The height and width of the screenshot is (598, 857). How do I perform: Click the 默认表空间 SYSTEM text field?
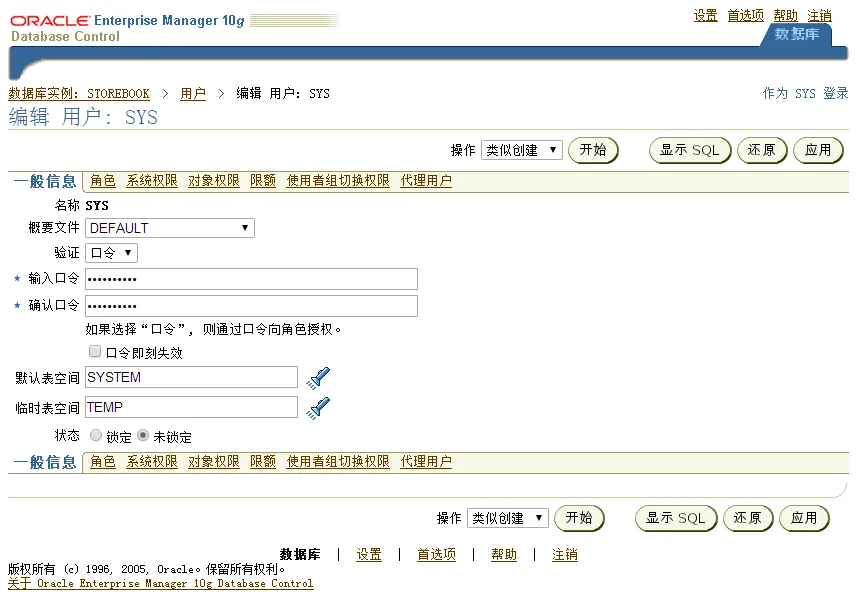(x=191, y=377)
